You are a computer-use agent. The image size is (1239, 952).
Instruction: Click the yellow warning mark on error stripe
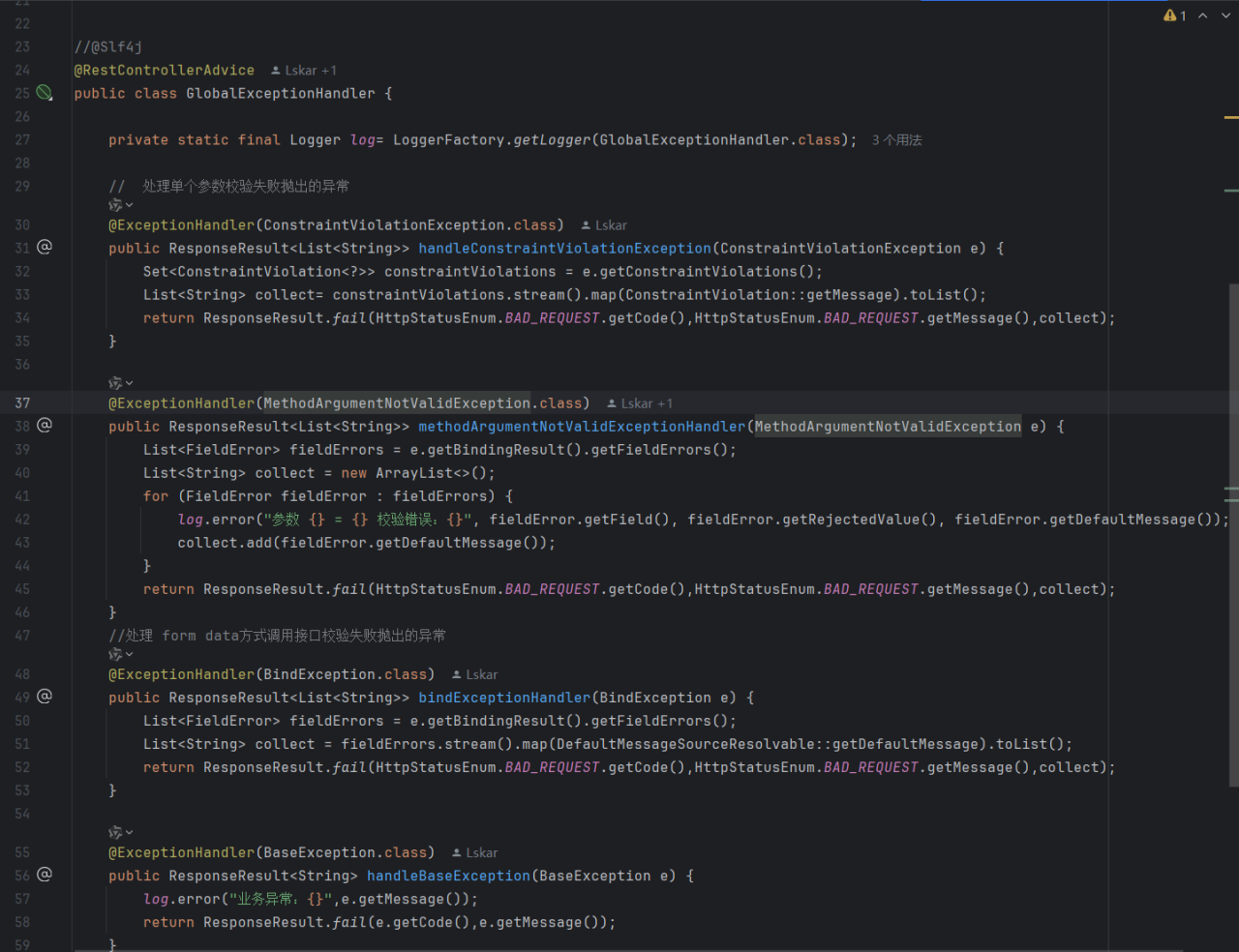pyautogui.click(x=1231, y=117)
